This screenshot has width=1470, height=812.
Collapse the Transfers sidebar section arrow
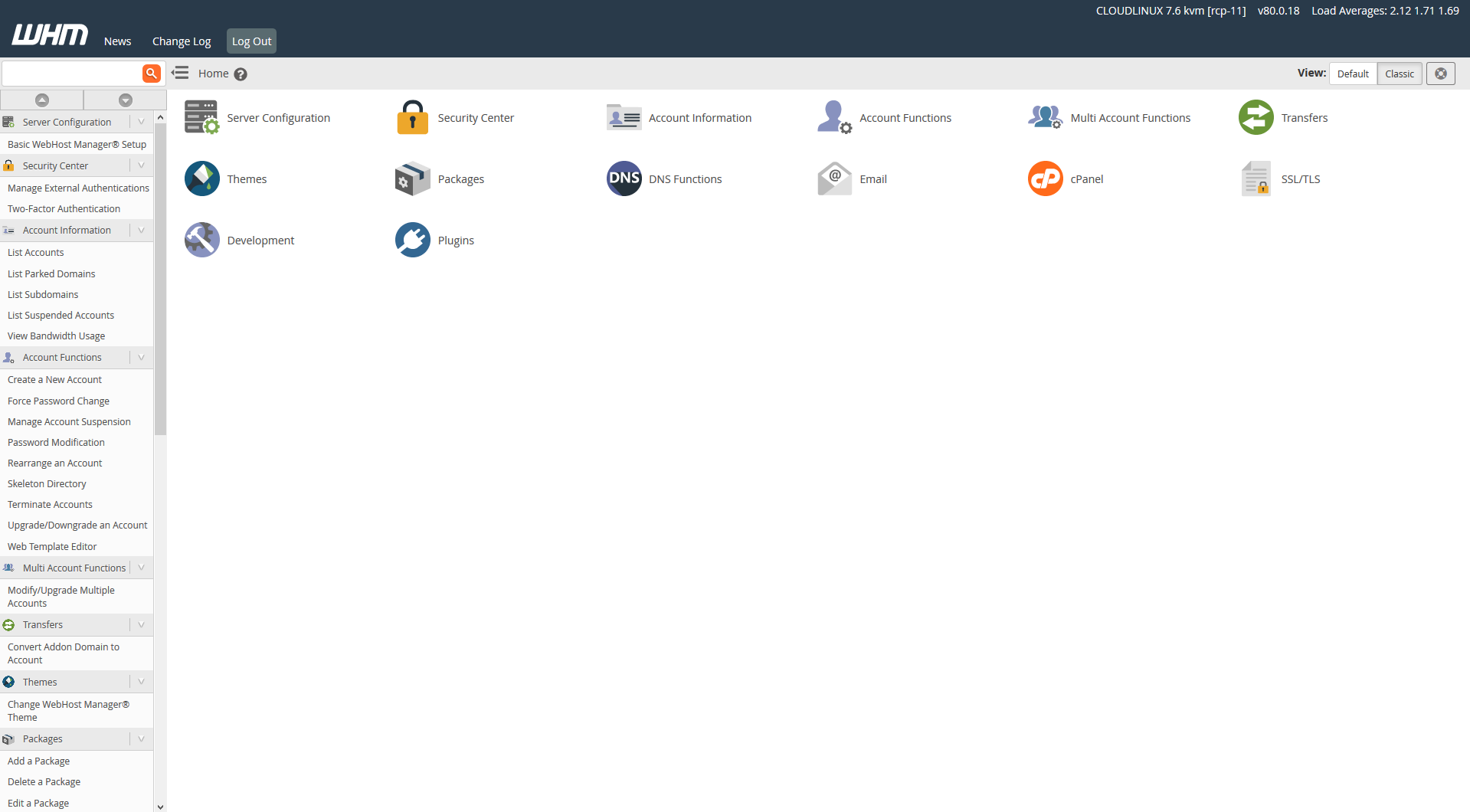tap(141, 625)
